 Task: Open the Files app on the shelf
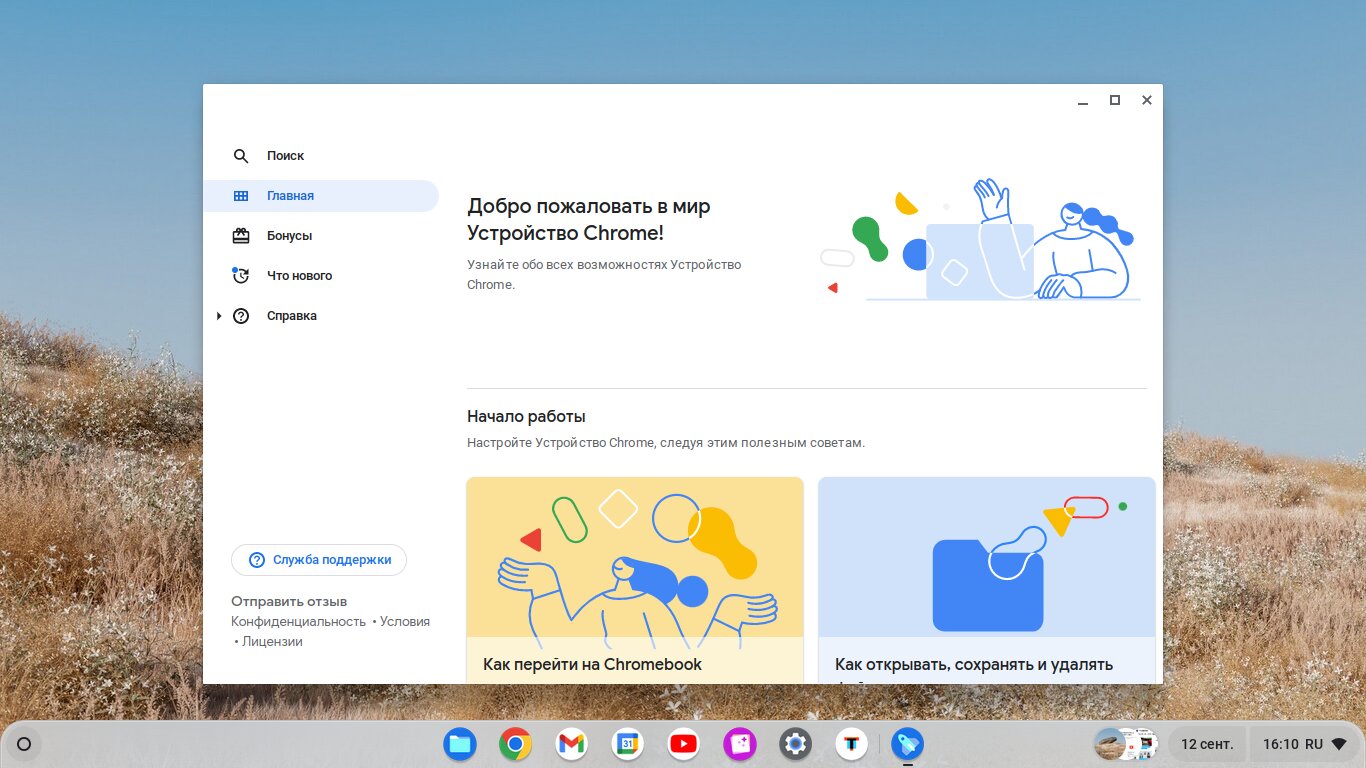[x=460, y=744]
